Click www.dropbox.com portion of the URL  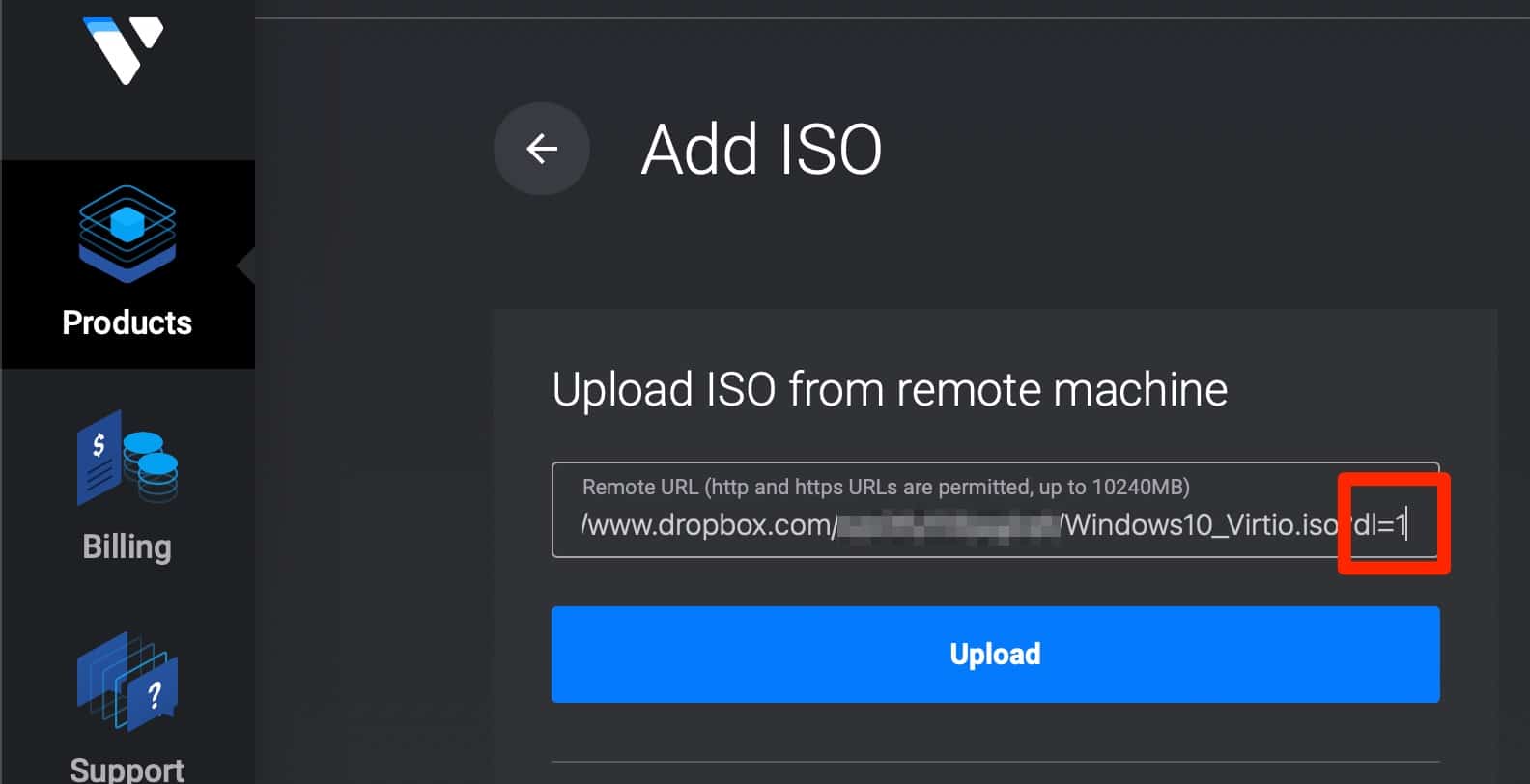(x=709, y=525)
